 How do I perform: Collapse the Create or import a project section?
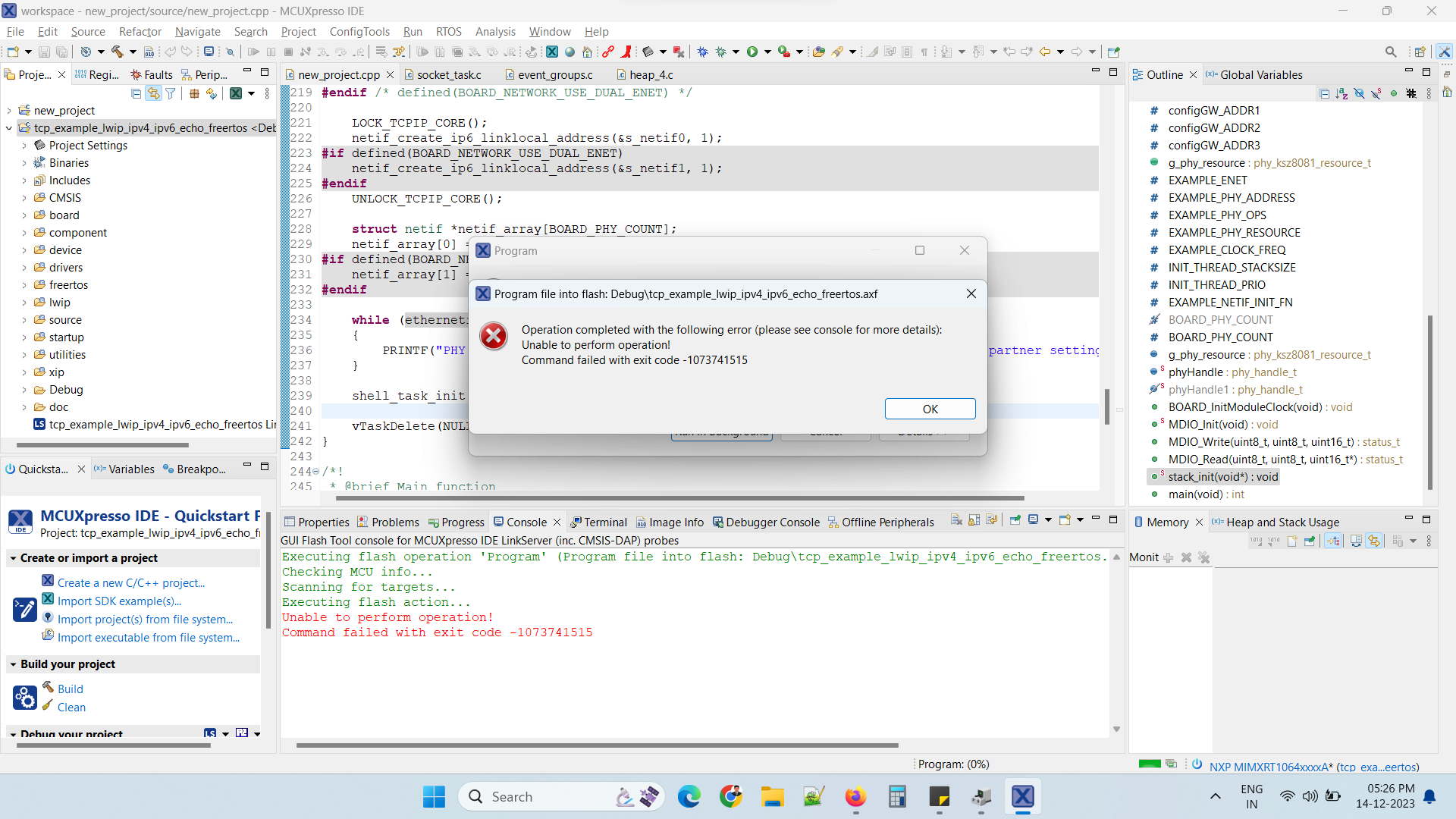tap(13, 558)
